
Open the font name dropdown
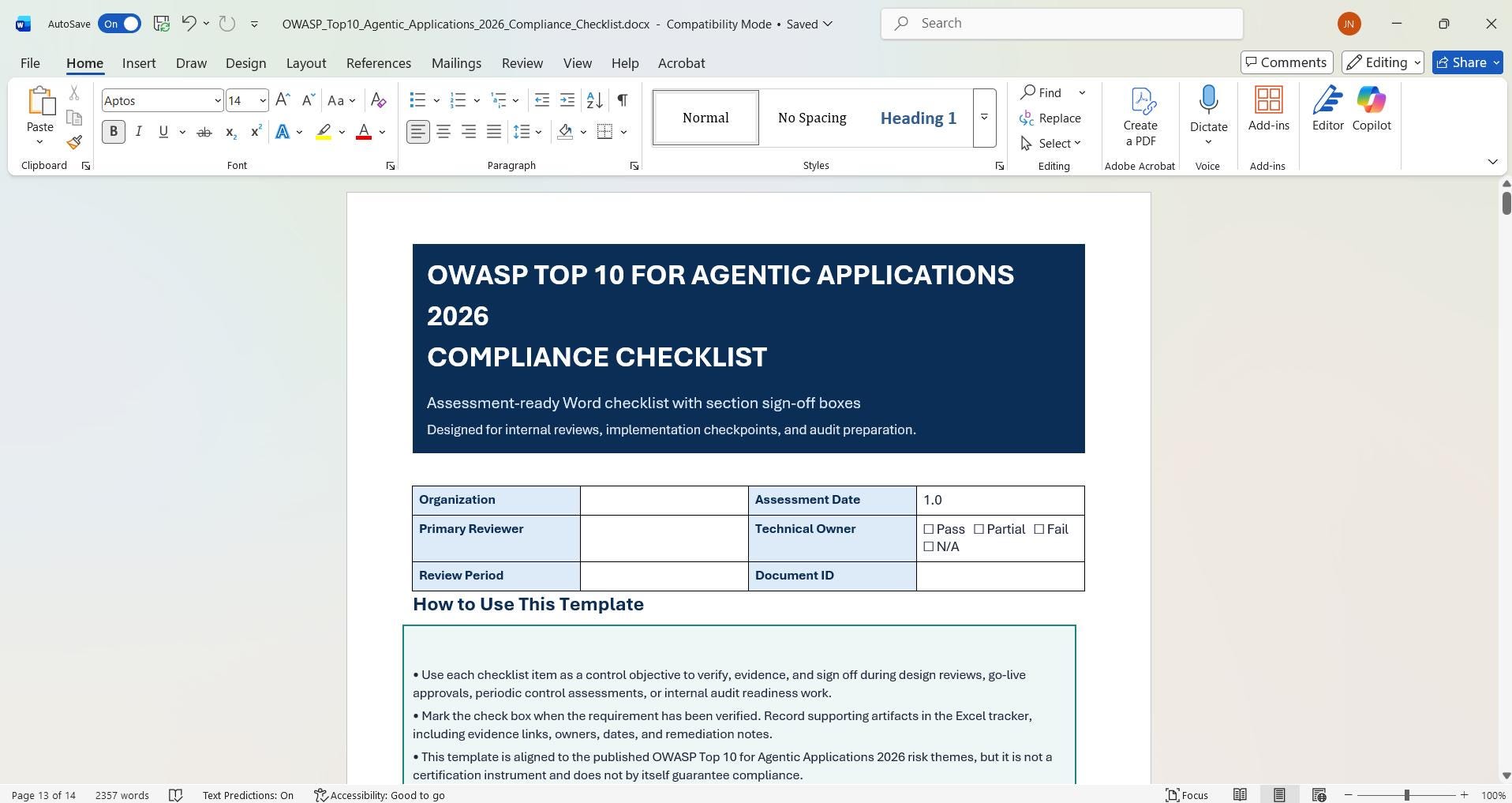click(x=218, y=100)
